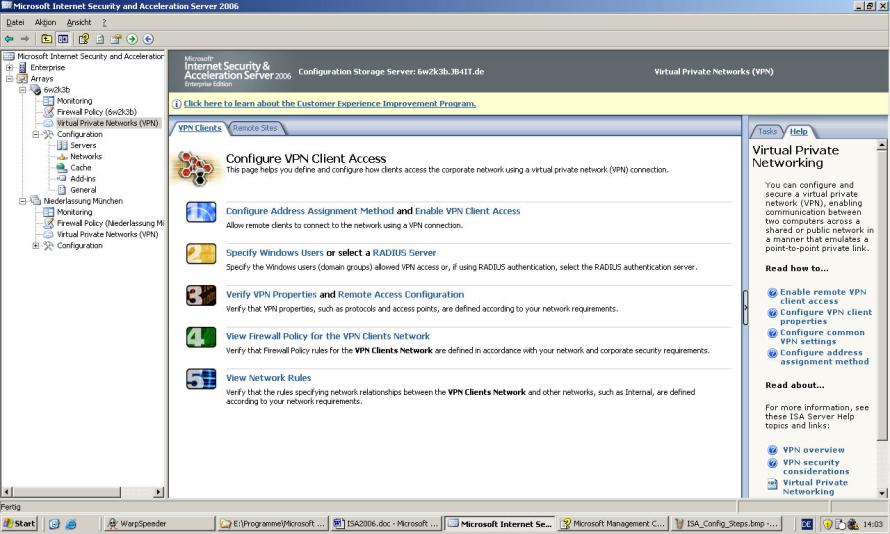
Task: Open Configure VPN client properties help topic
Action: point(825,317)
